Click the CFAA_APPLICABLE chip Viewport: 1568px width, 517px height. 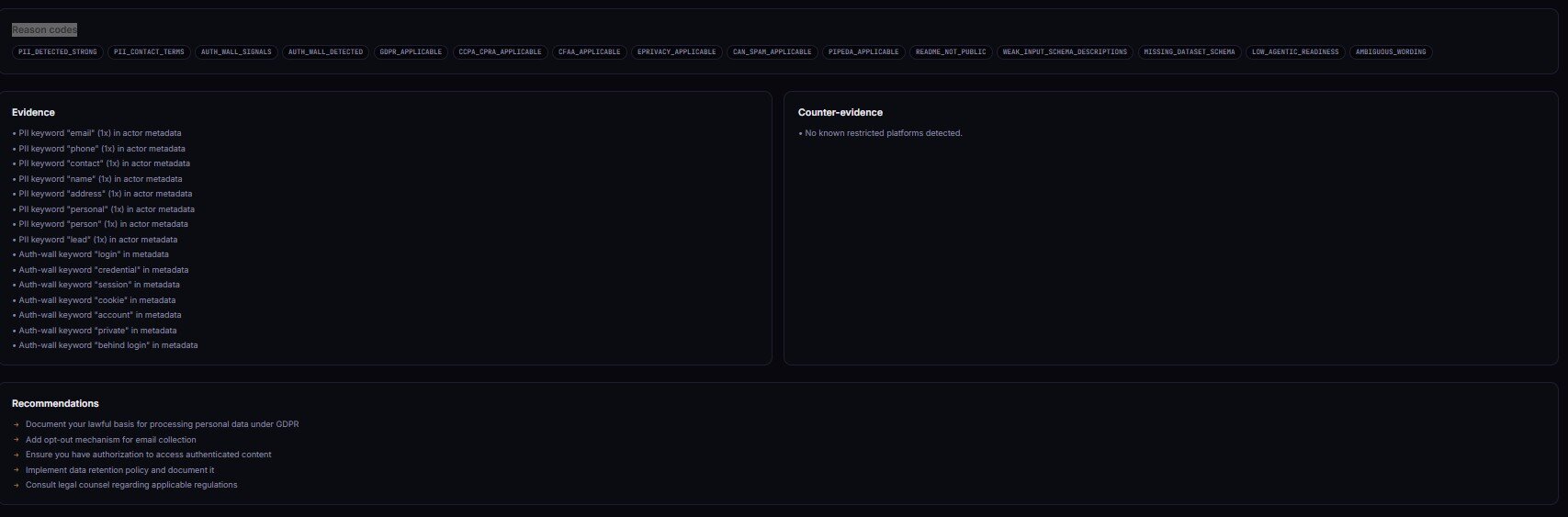click(590, 52)
